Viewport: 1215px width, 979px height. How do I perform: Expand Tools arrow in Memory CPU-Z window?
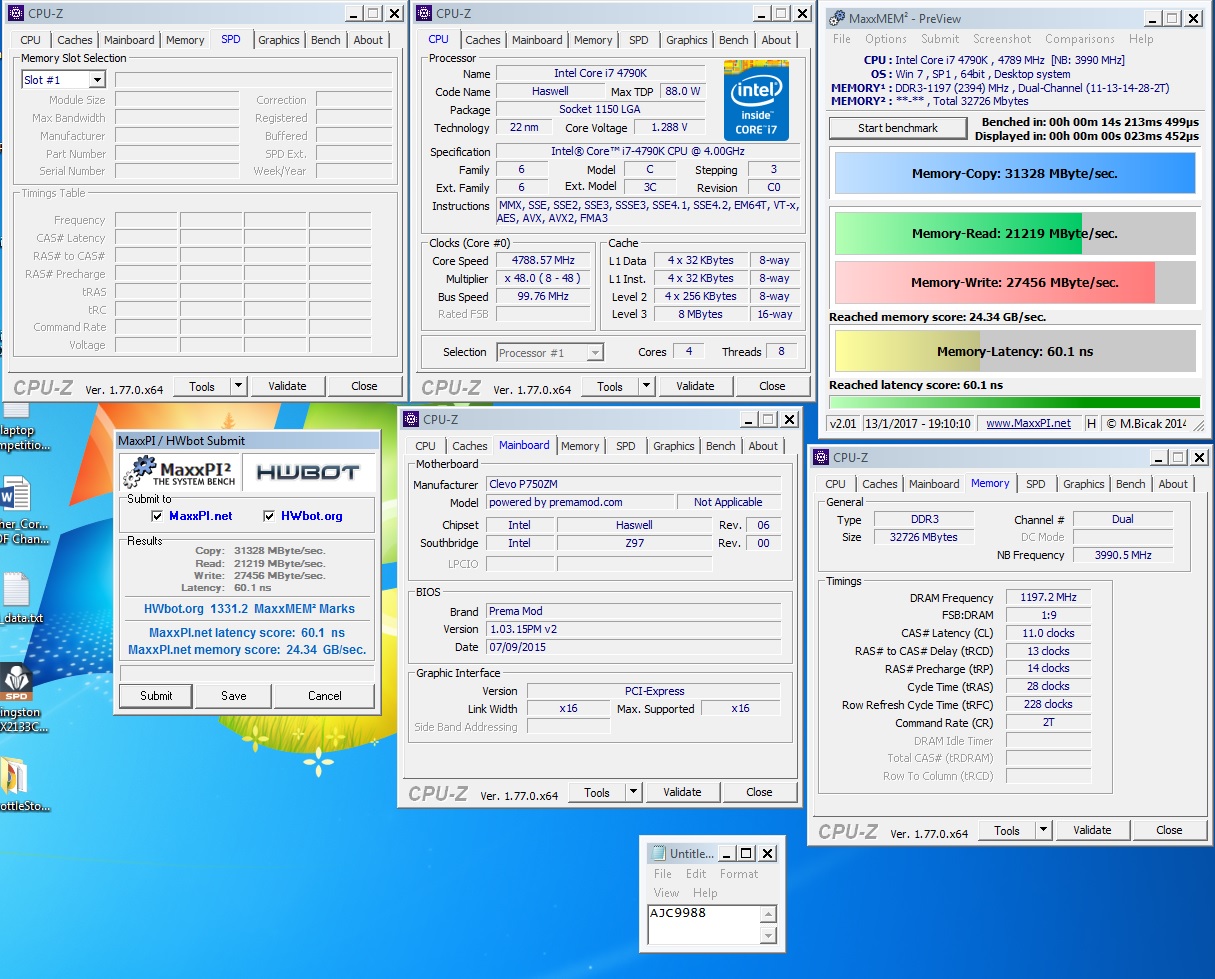click(1043, 830)
